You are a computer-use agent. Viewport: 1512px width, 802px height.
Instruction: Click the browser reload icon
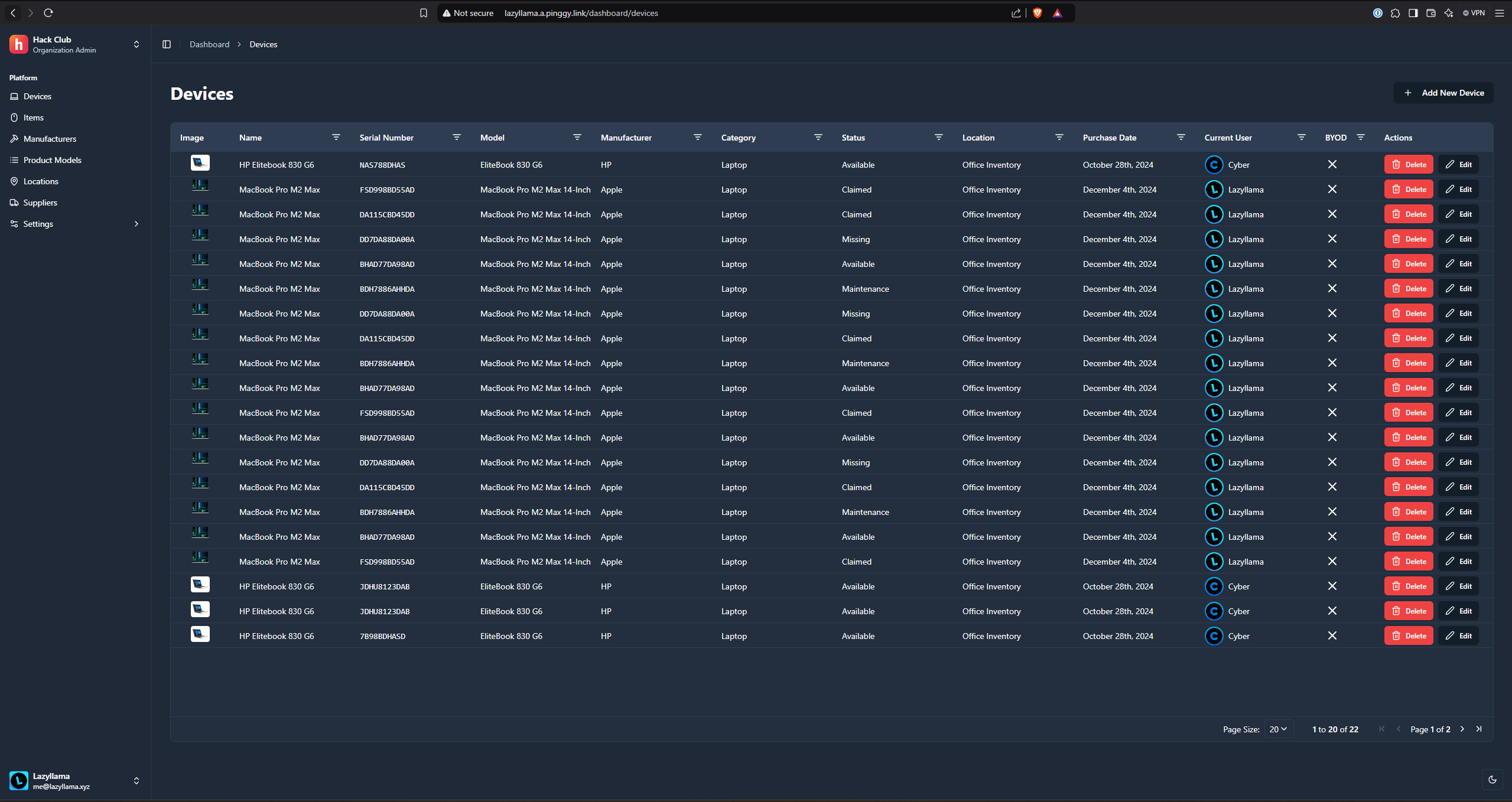(x=48, y=12)
